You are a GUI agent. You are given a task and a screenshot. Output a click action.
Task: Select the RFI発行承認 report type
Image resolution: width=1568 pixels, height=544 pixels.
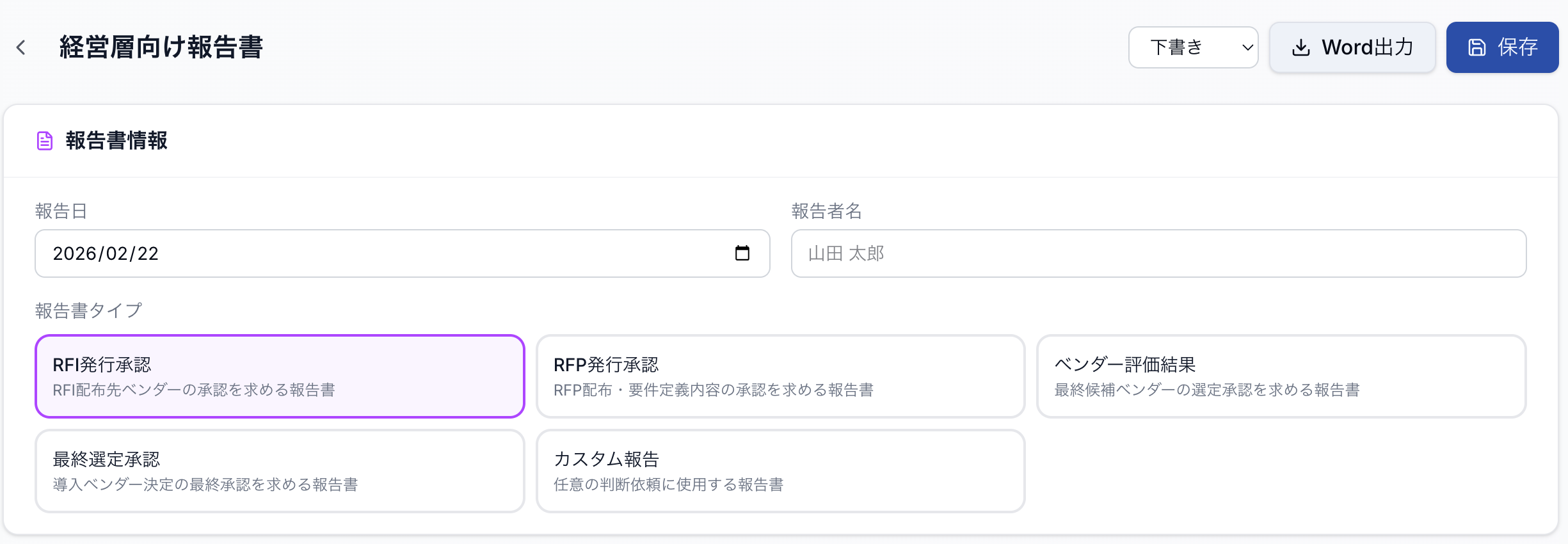point(280,376)
